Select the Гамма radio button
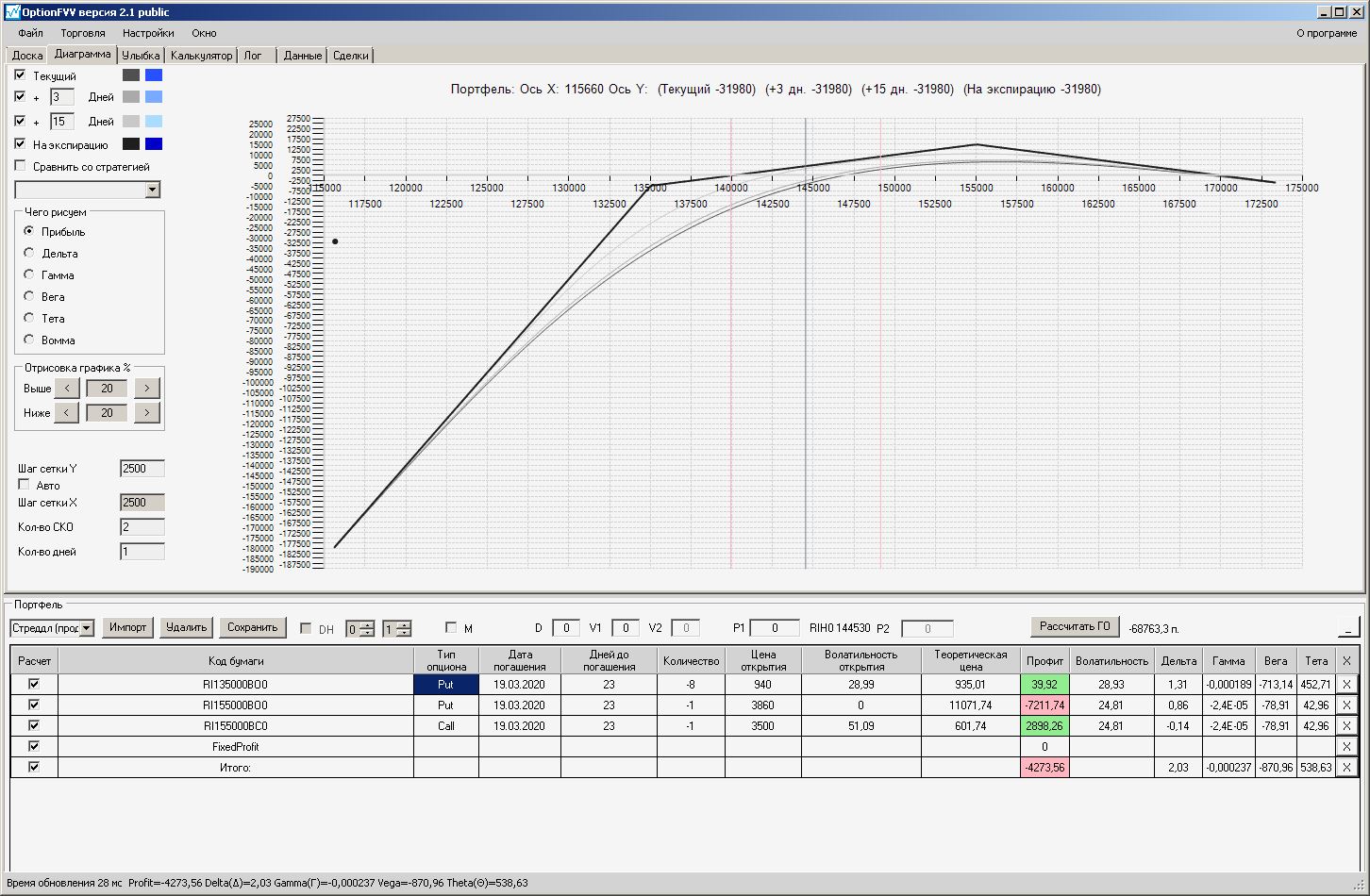 [29, 274]
